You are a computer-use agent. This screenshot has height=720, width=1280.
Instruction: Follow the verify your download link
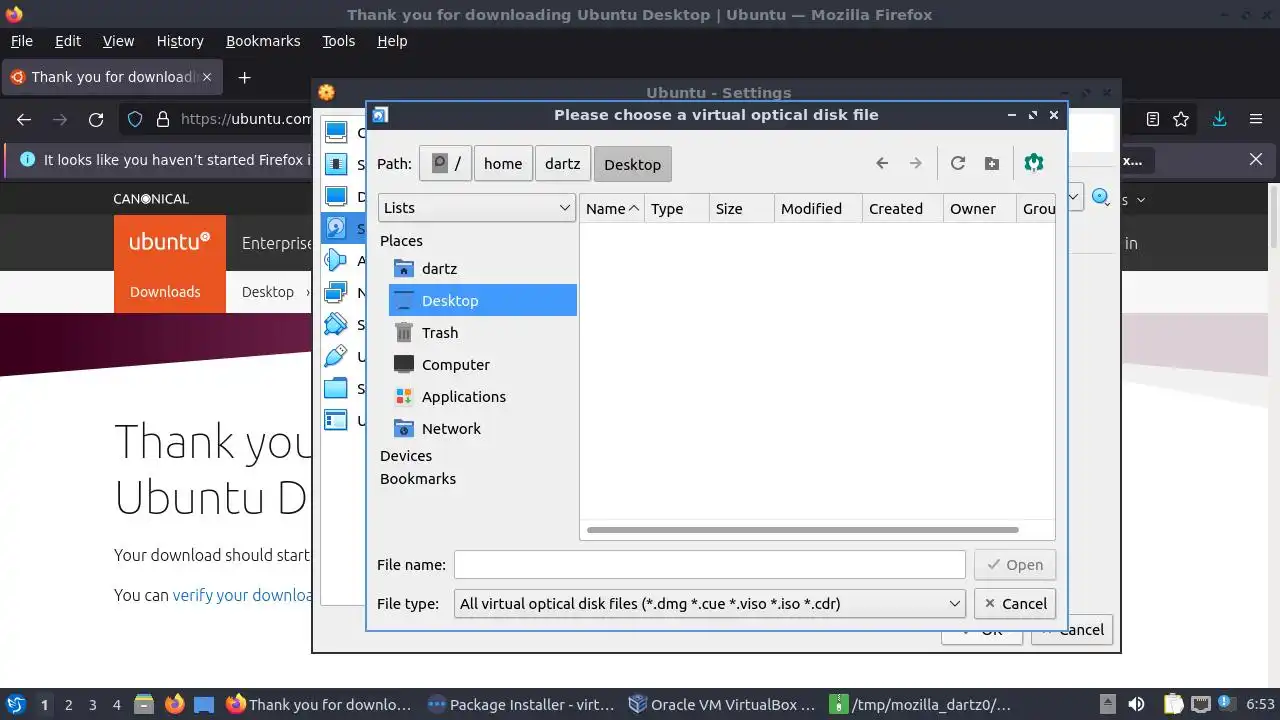point(243,595)
